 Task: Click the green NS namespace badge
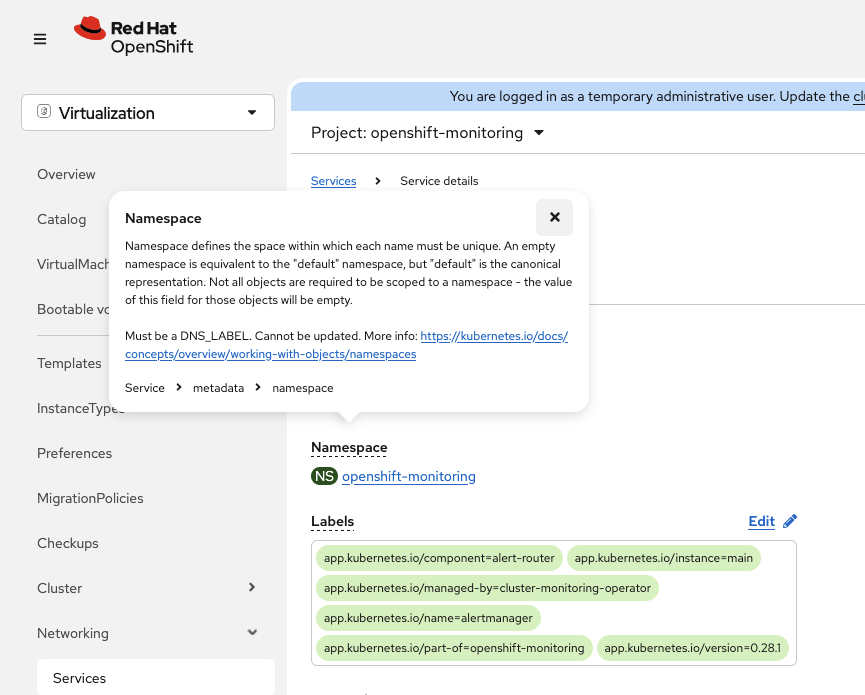(x=324, y=477)
